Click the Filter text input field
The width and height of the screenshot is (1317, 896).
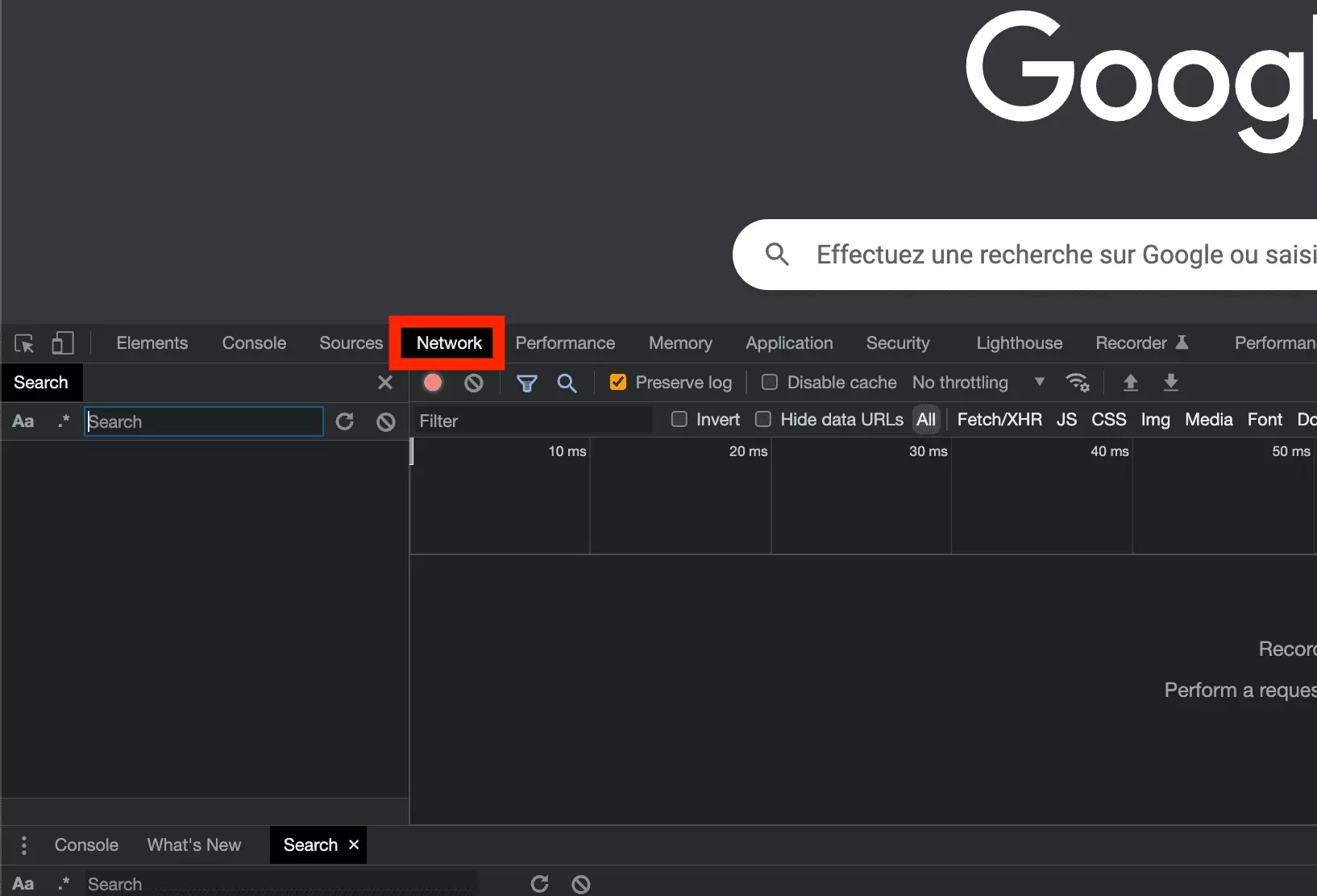click(x=532, y=421)
